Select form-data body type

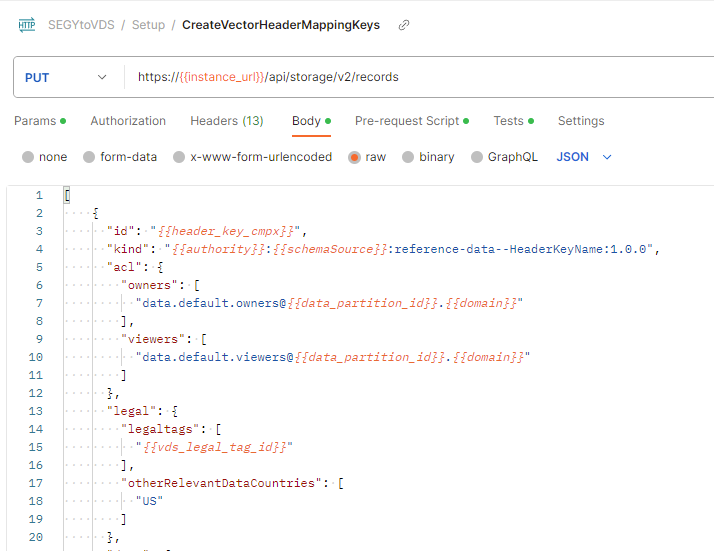point(120,157)
